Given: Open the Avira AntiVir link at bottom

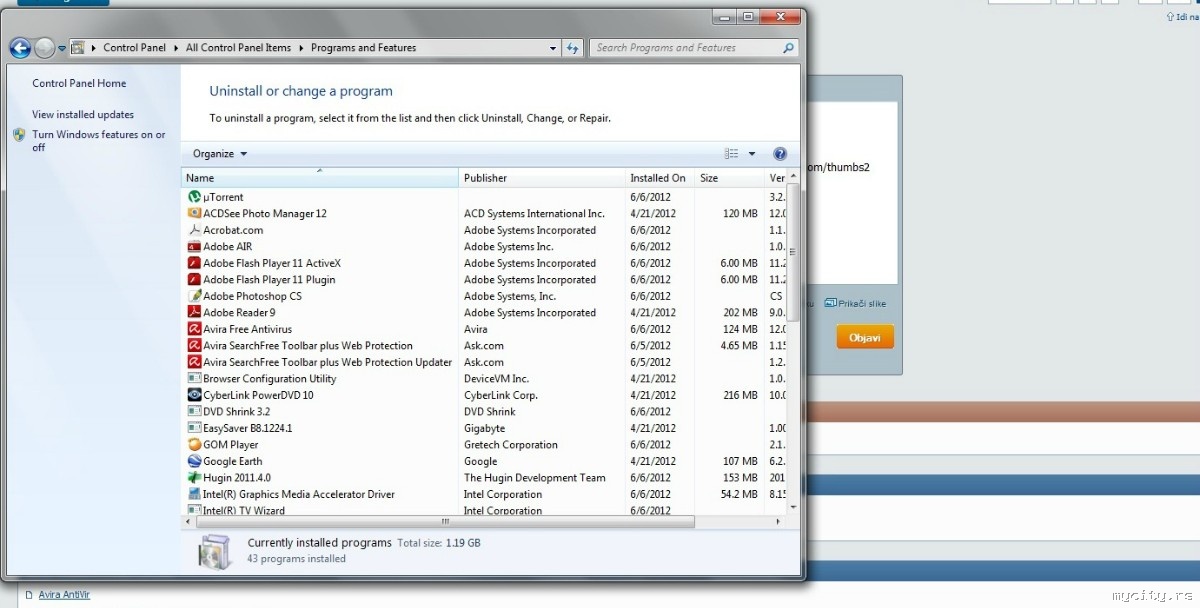Looking at the screenshot, I should point(64,595).
